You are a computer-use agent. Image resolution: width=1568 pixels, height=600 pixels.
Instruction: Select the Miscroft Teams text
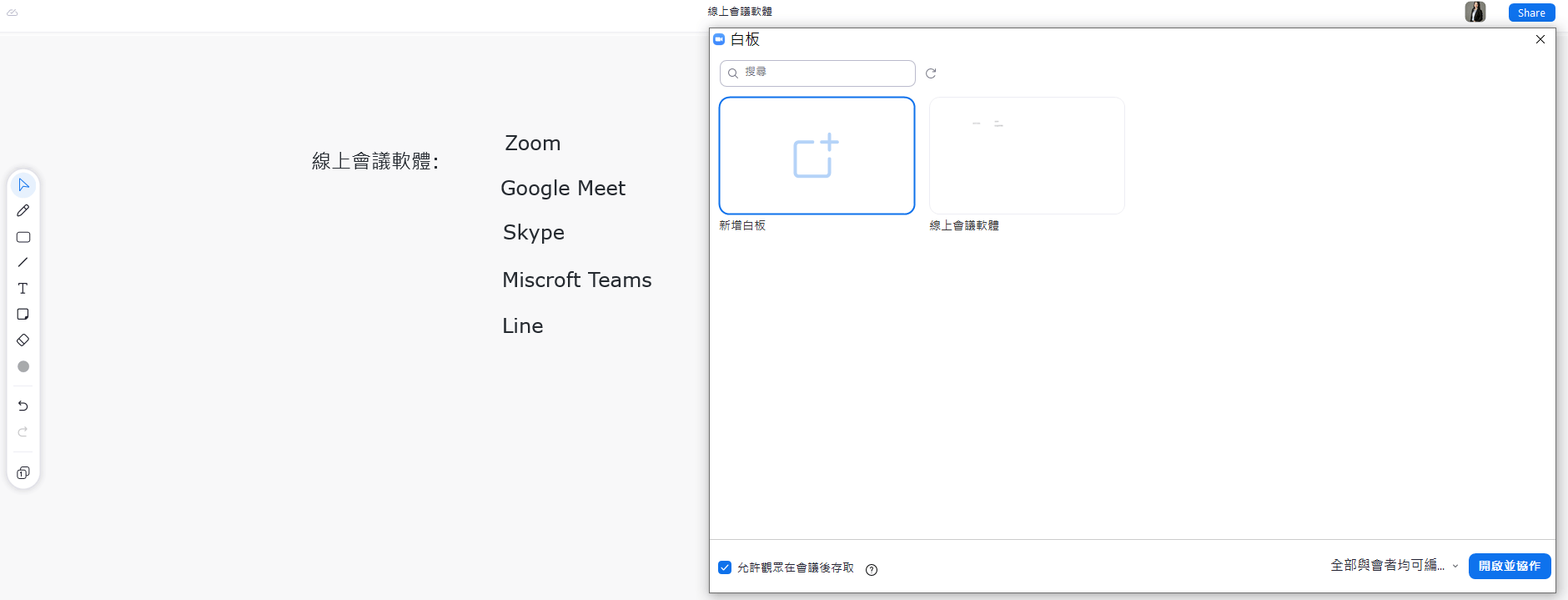click(x=577, y=280)
